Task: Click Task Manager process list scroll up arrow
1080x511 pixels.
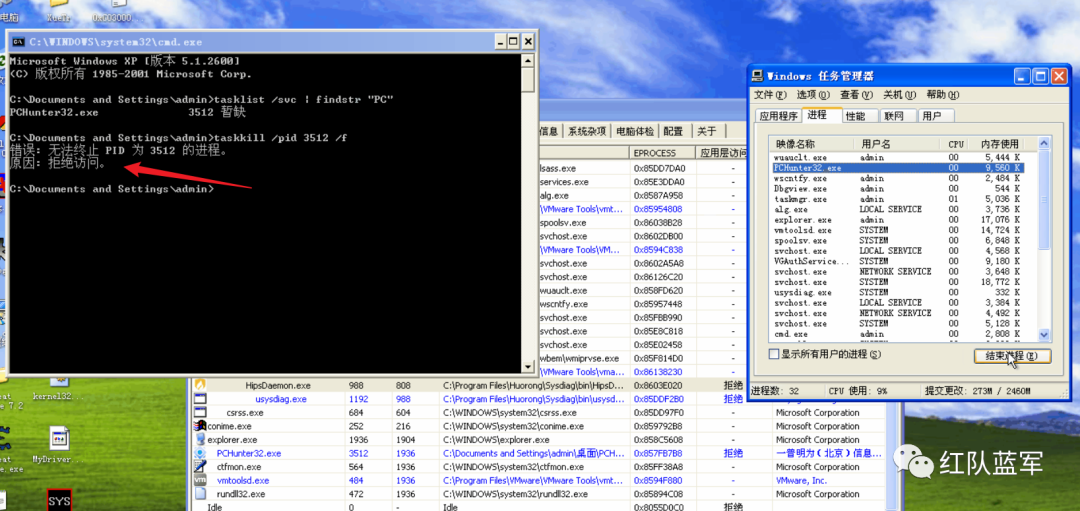Action: click(1043, 143)
